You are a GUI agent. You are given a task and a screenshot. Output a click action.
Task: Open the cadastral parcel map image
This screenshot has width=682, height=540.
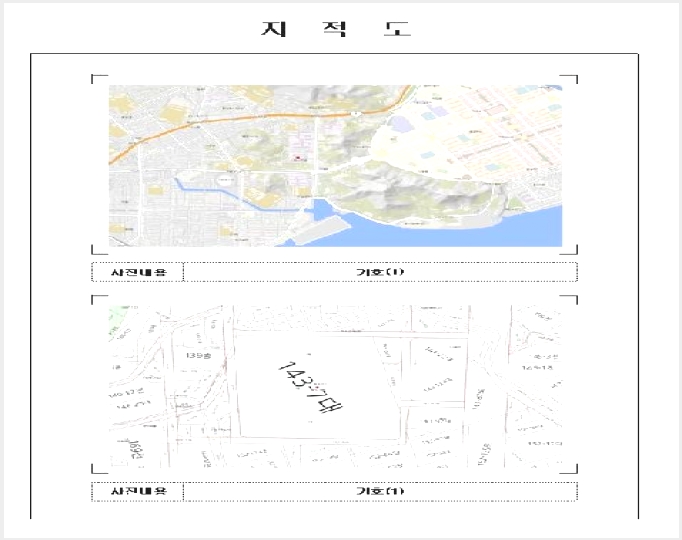(335, 387)
